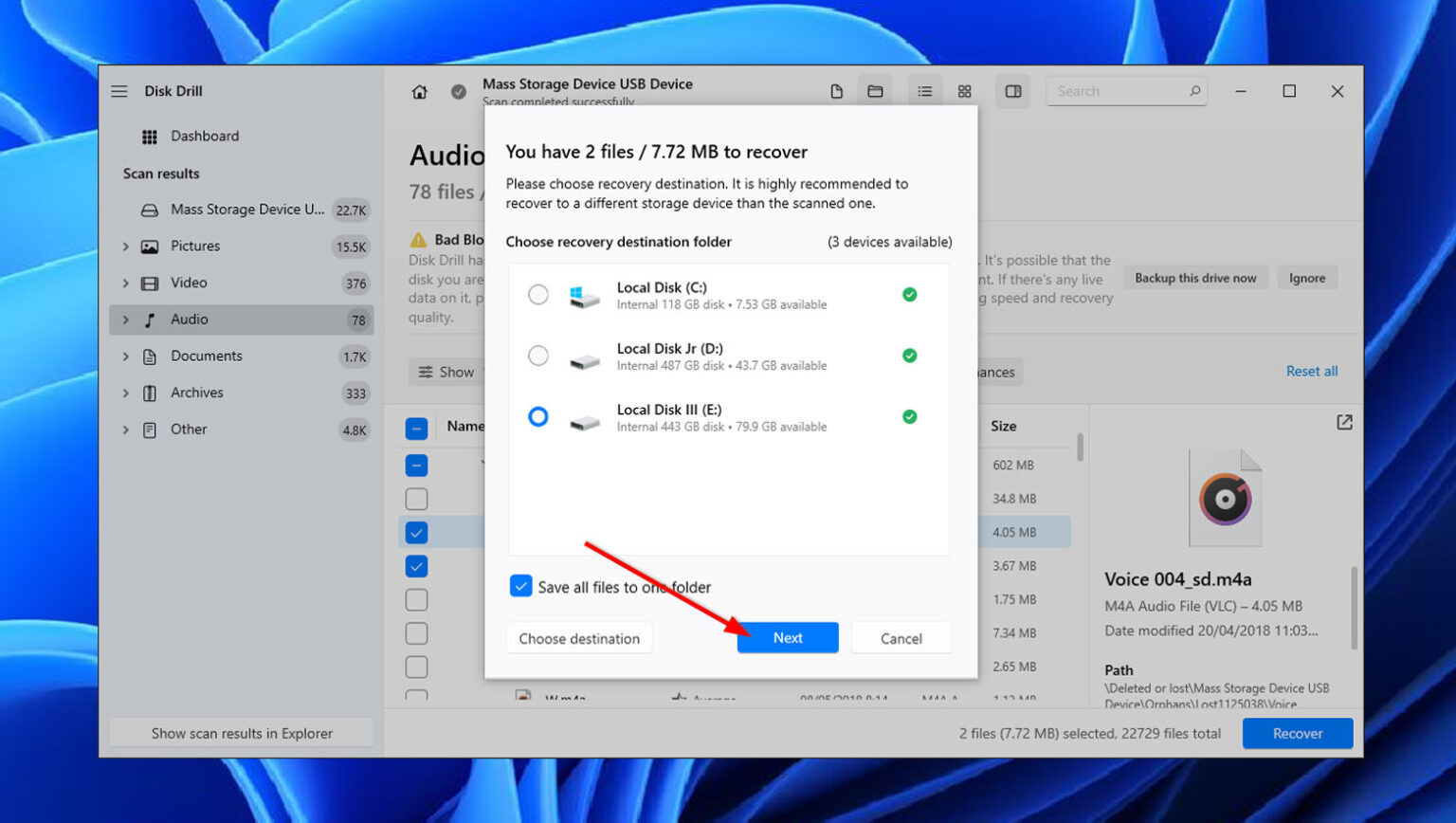The width and height of the screenshot is (1456, 823).
Task: Open the Other category in scan results
Action: click(x=188, y=429)
